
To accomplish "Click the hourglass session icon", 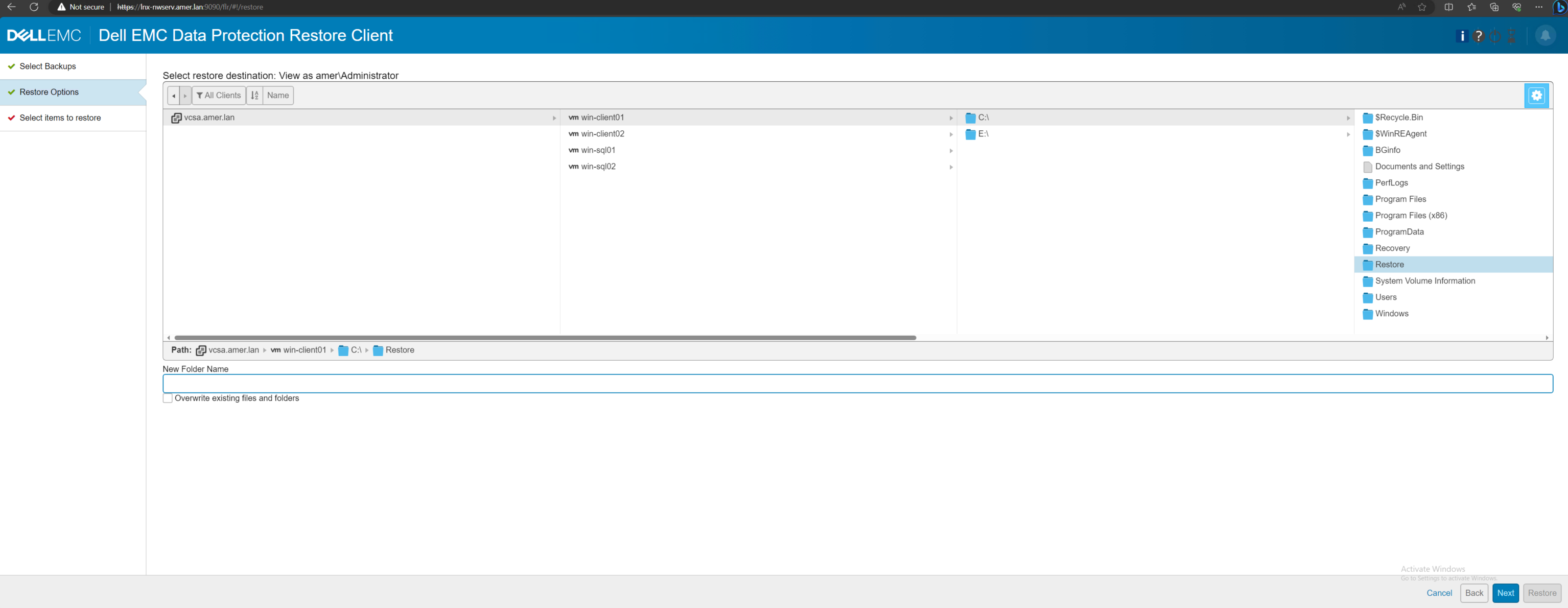I will pyautogui.click(x=1511, y=36).
